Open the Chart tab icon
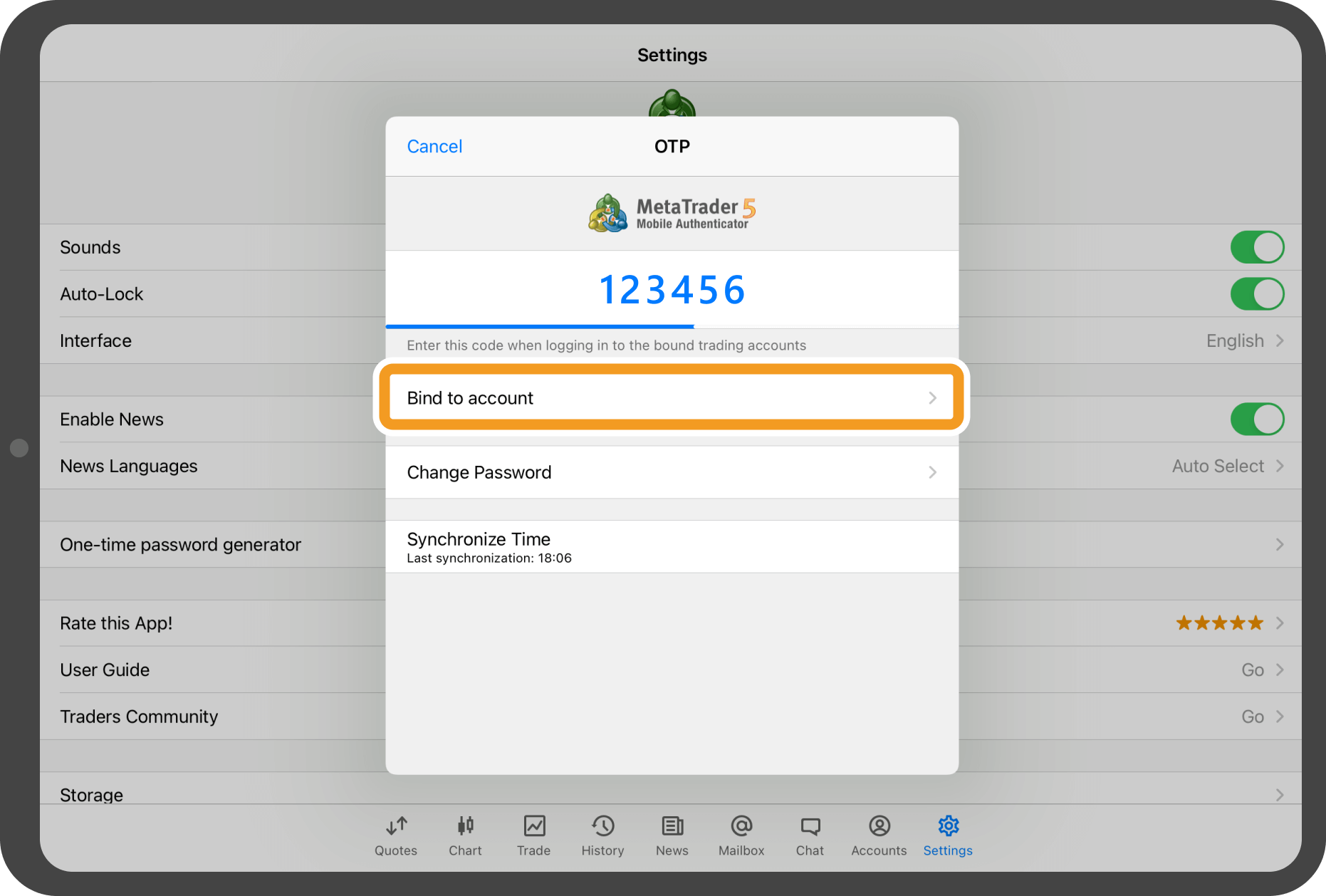 pyautogui.click(x=465, y=826)
